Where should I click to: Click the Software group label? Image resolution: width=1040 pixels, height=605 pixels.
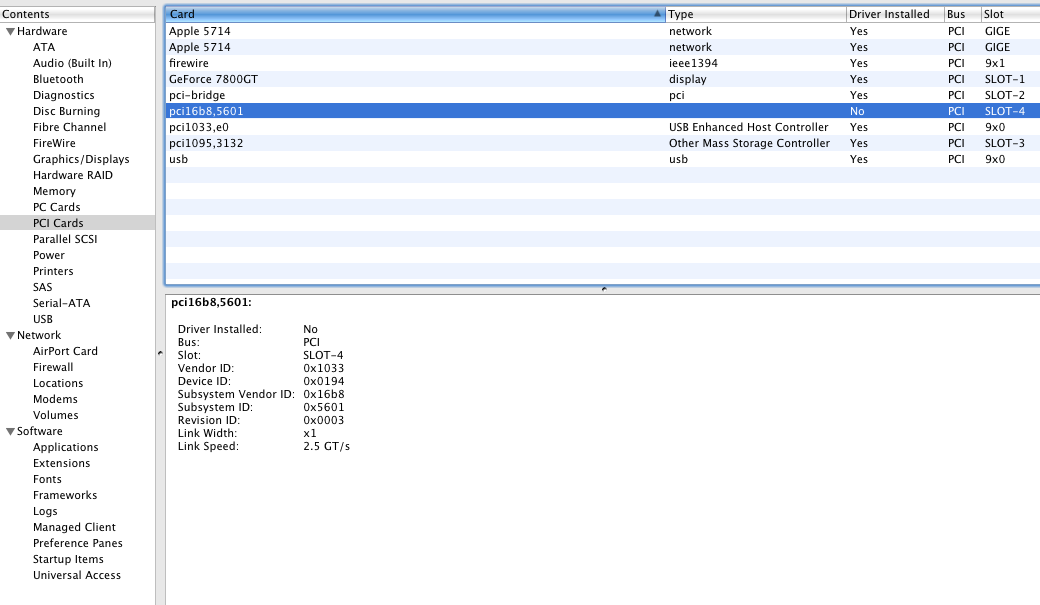click(40, 431)
